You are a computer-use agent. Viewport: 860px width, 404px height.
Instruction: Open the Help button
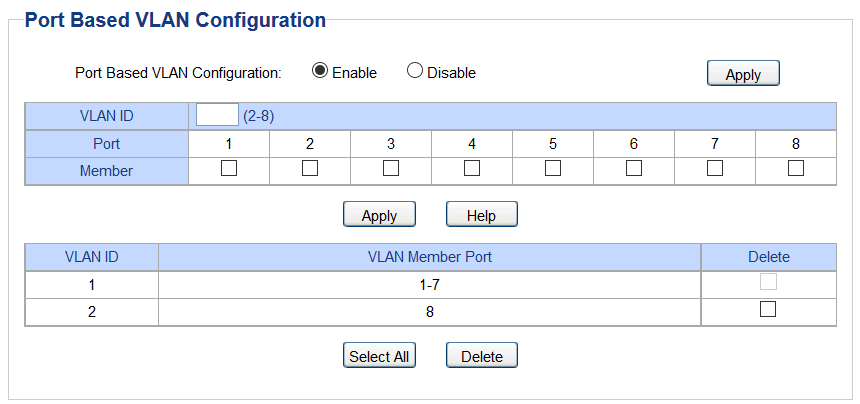[x=481, y=215]
